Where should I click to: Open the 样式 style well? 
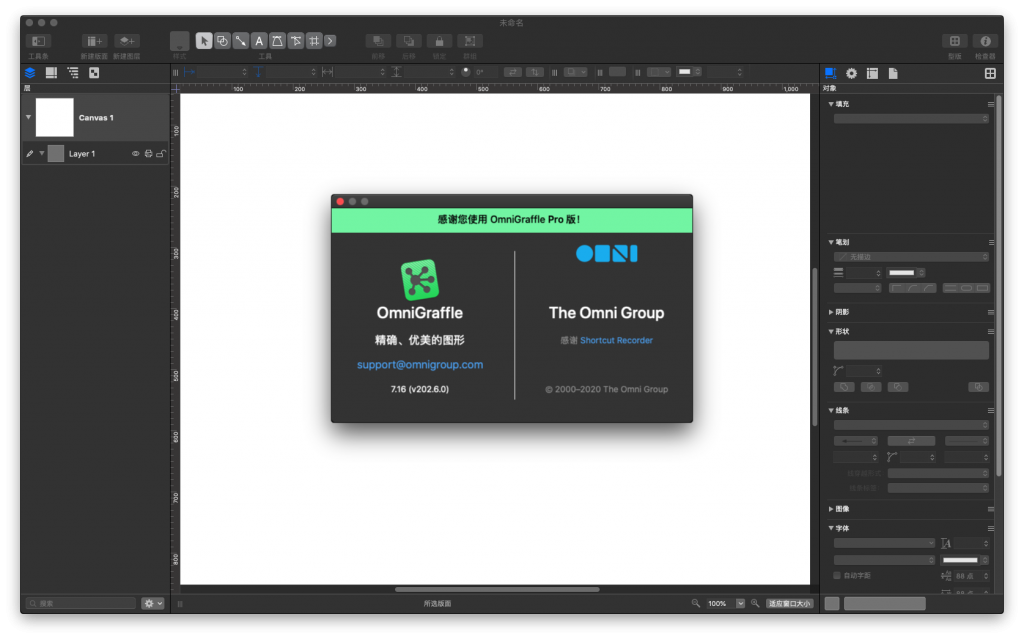pyautogui.click(x=180, y=41)
